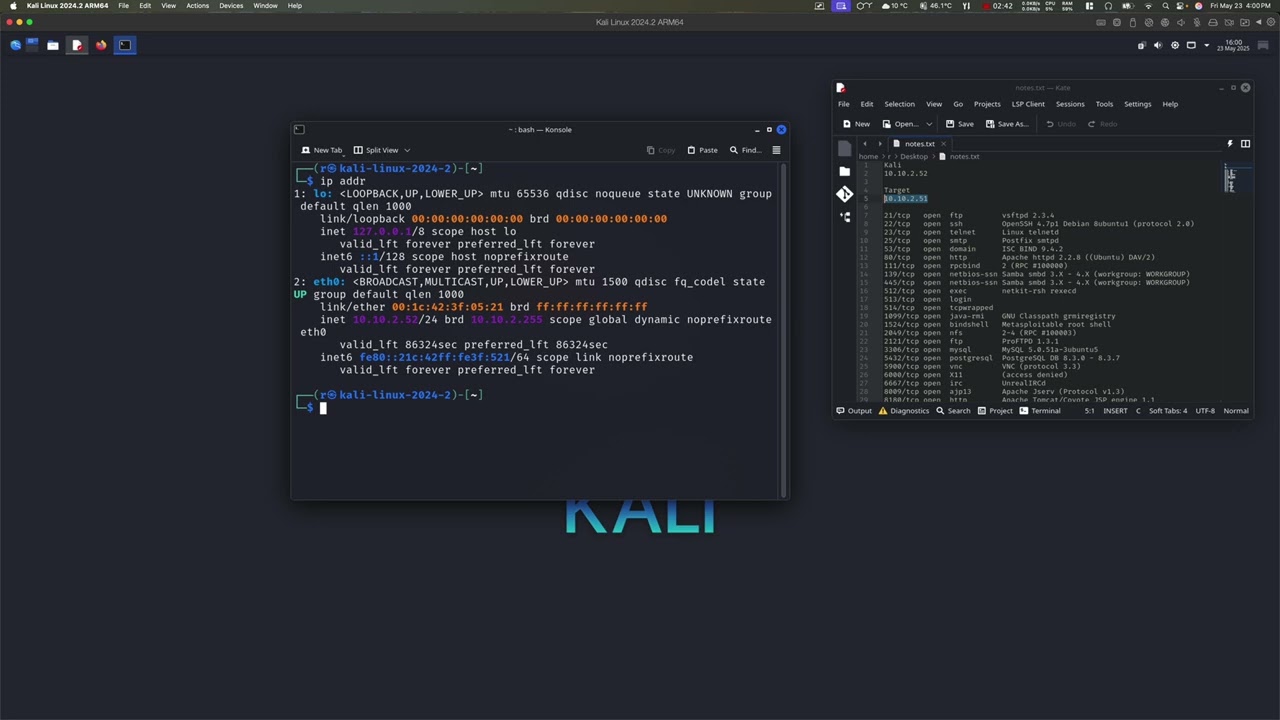Select the notes.txt tab in Kate
Screen dimensions: 1280x720
coord(919,144)
